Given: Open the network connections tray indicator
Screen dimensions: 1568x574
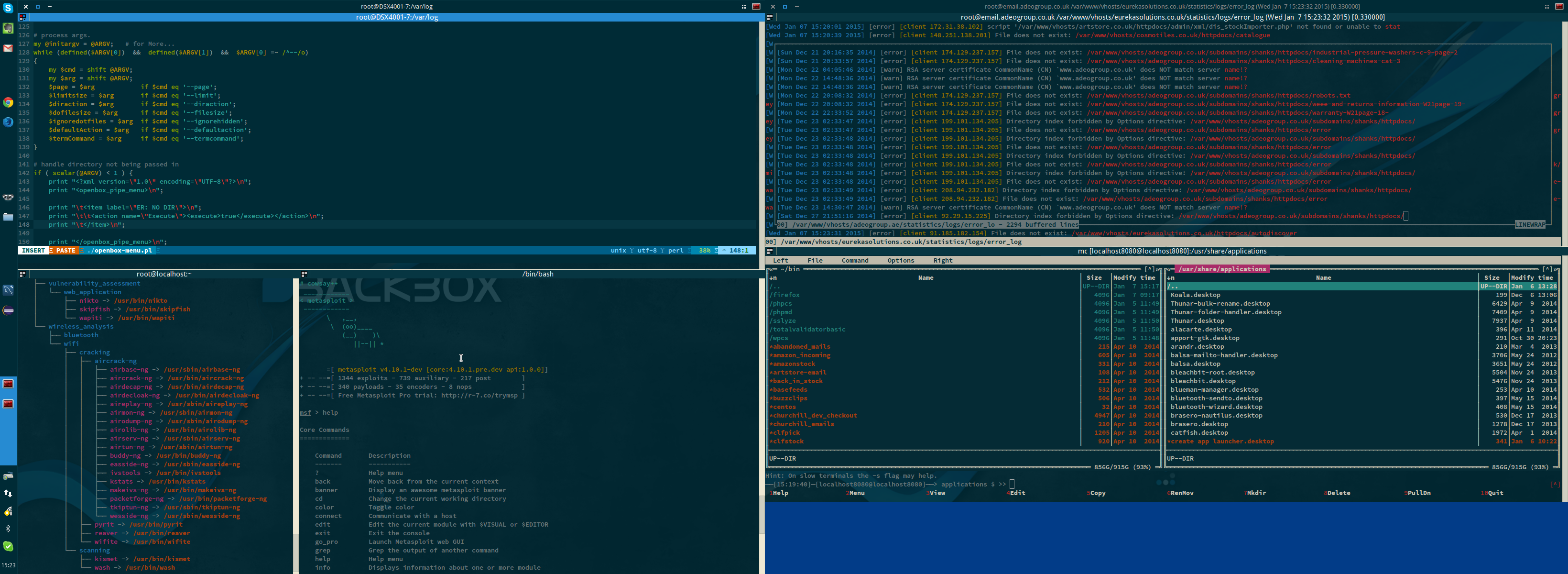Looking at the screenshot, I should (x=8, y=493).
